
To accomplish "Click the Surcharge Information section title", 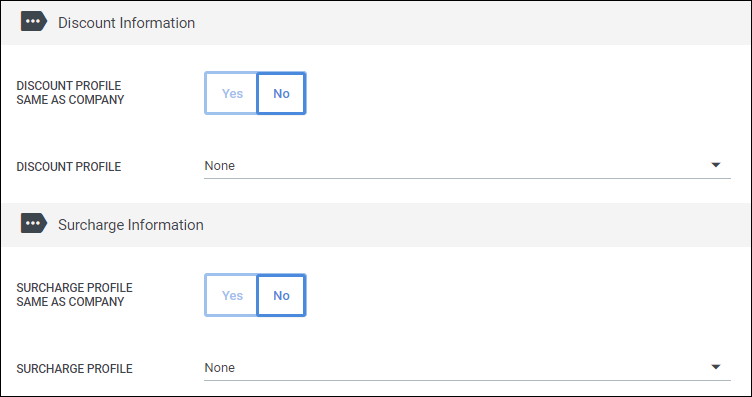I will 131,225.
